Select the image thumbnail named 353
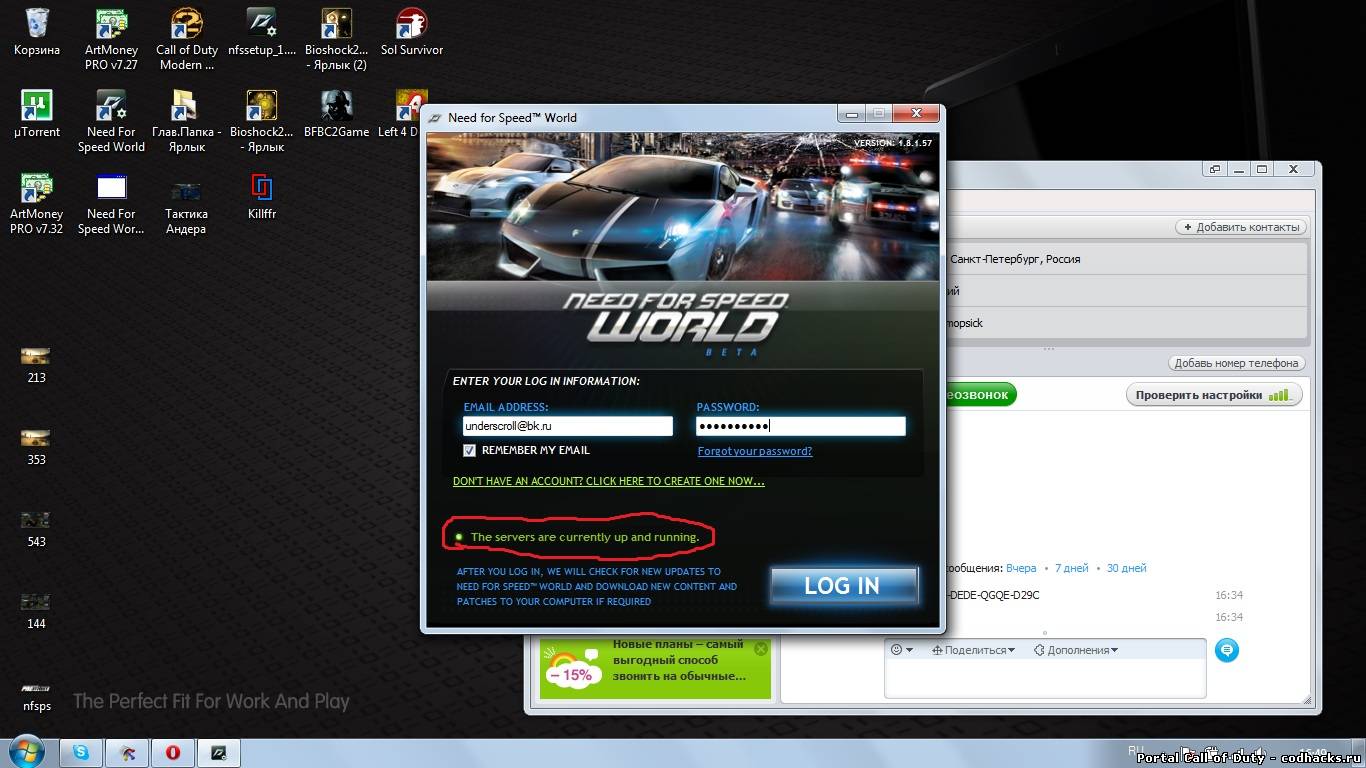Image resolution: width=1366 pixels, height=768 pixels. click(x=36, y=447)
